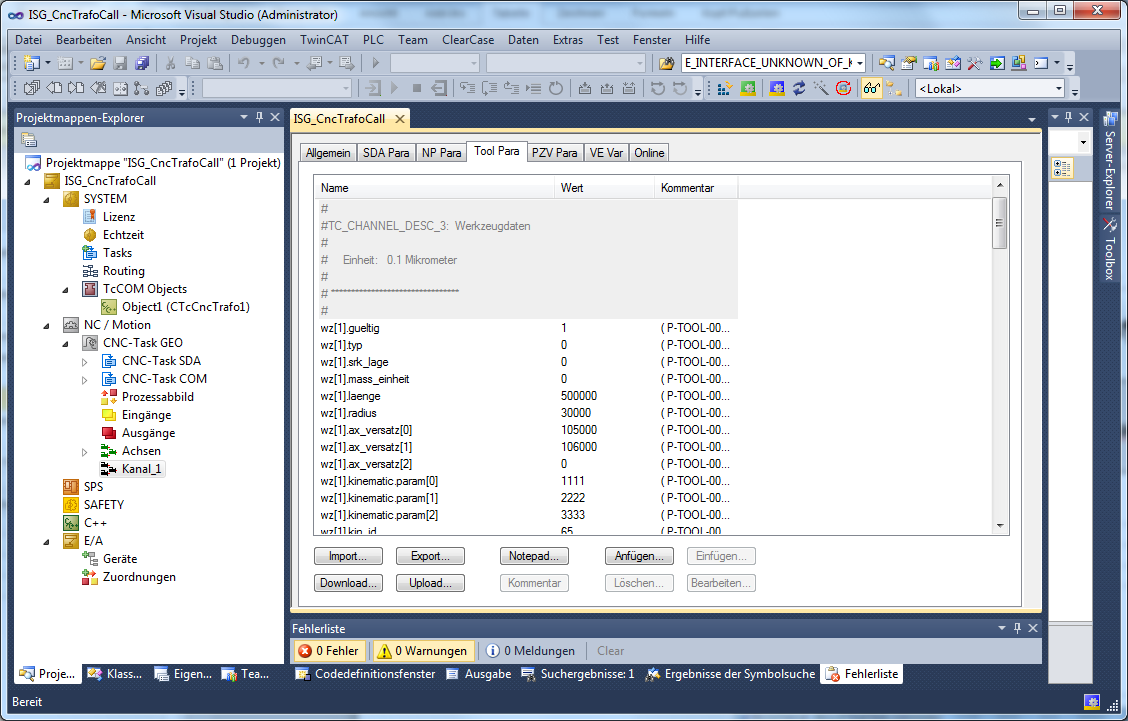Open the Ausgabe output tab

point(479,674)
